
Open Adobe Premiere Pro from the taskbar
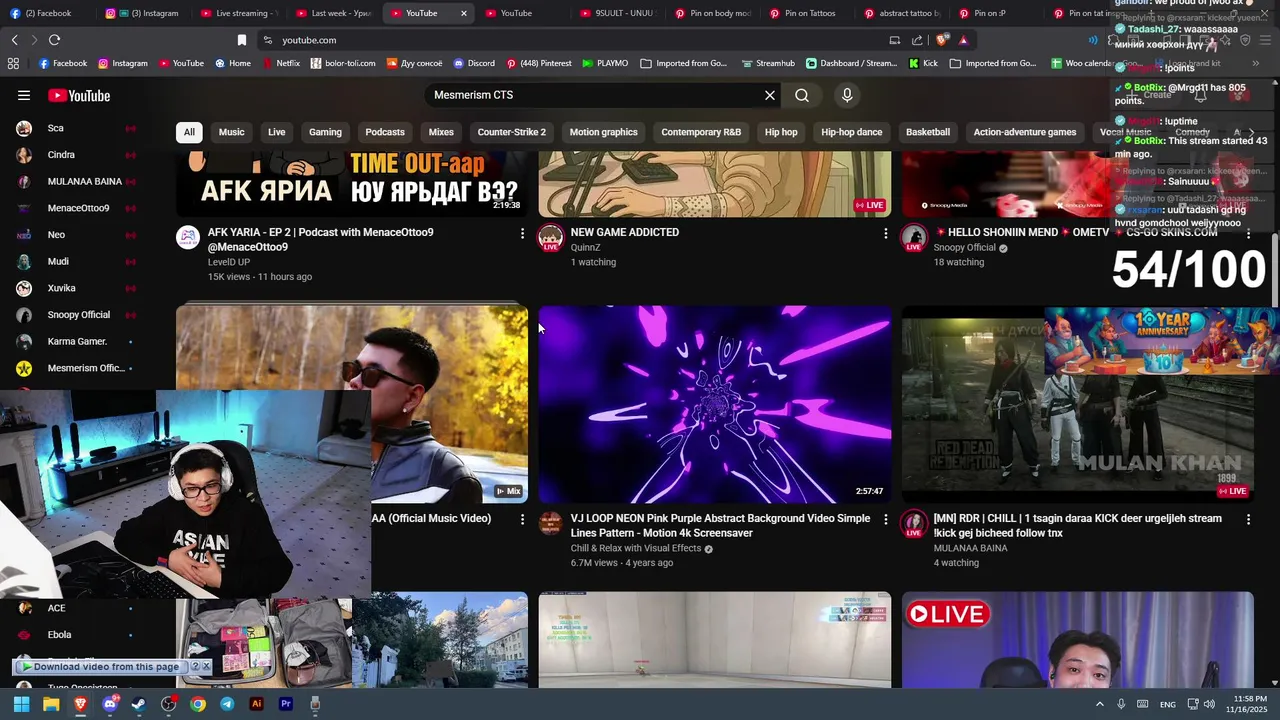coord(286,704)
